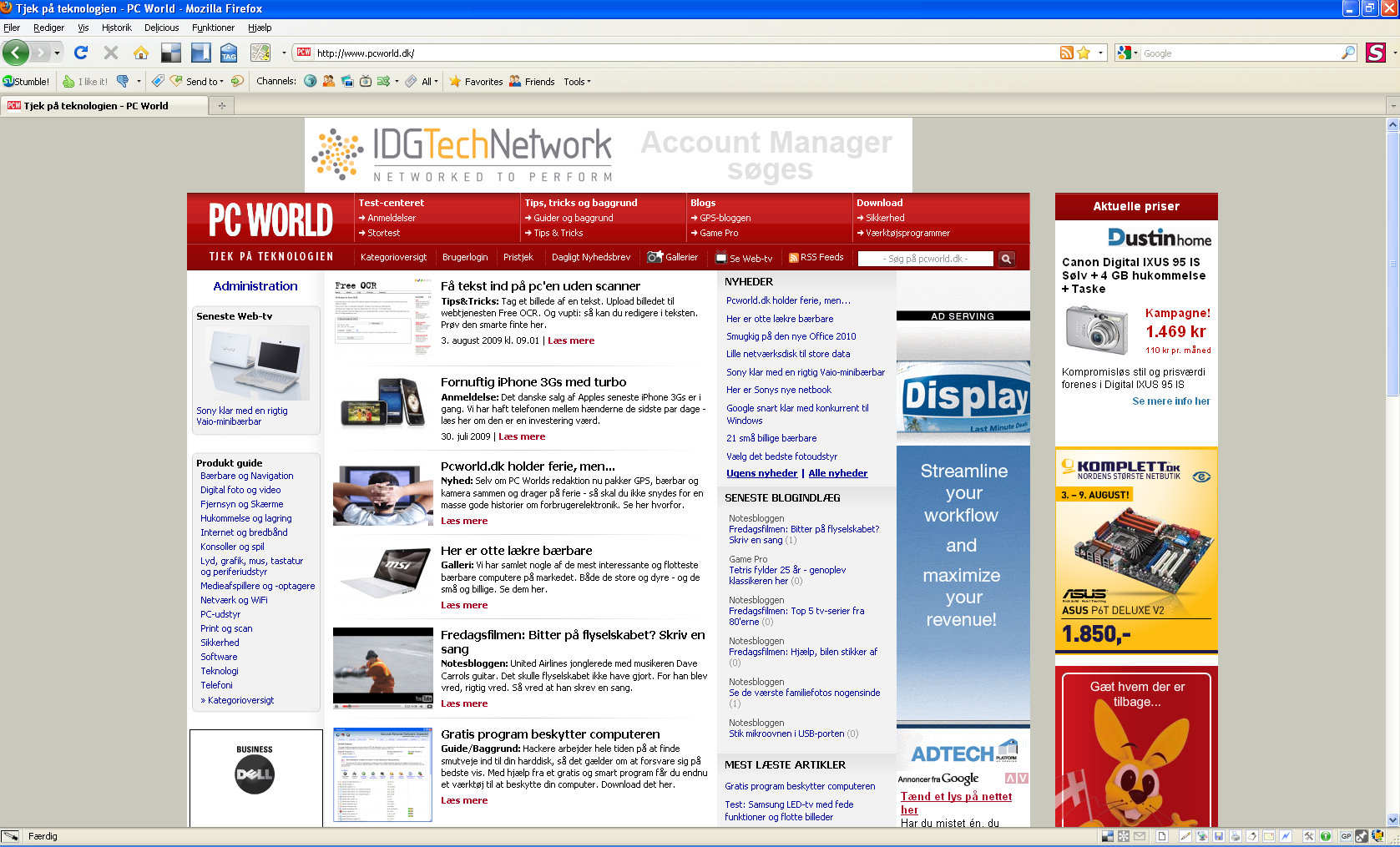Open dropdown arrow next to thumbs-down icon
Image resolution: width=1400 pixels, height=847 pixels.
pyautogui.click(x=139, y=81)
